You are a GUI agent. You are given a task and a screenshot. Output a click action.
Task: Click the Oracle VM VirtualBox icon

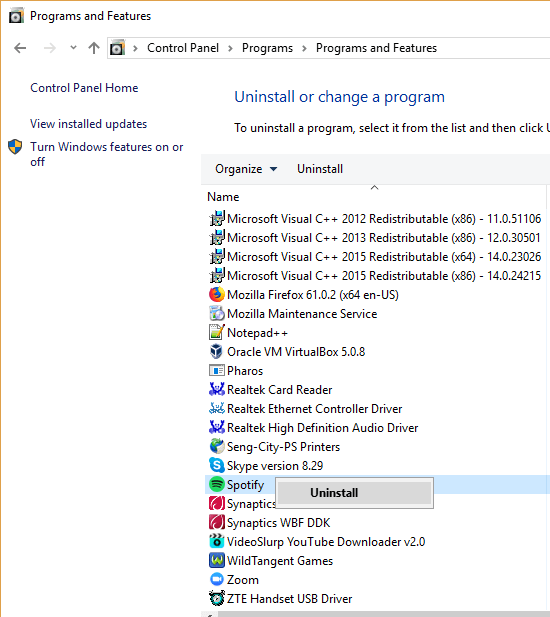tap(217, 351)
